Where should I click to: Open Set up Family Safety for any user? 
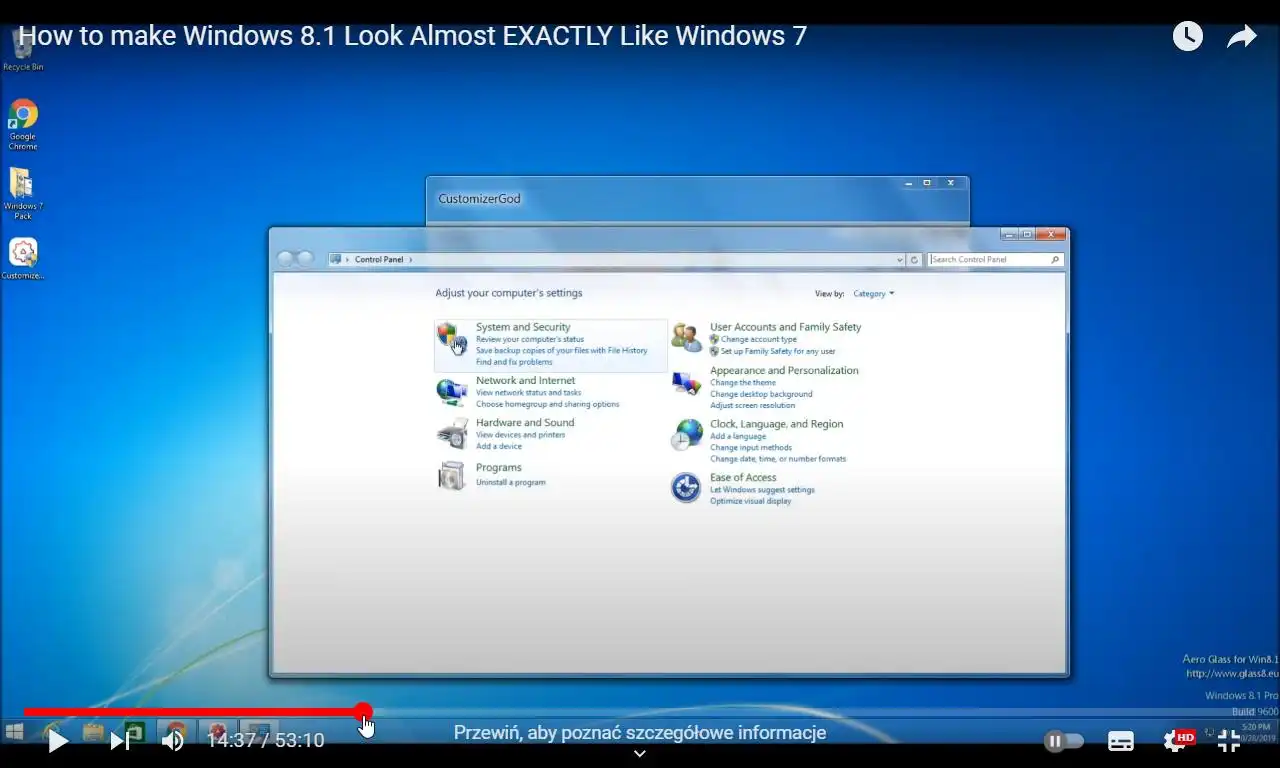coord(778,351)
